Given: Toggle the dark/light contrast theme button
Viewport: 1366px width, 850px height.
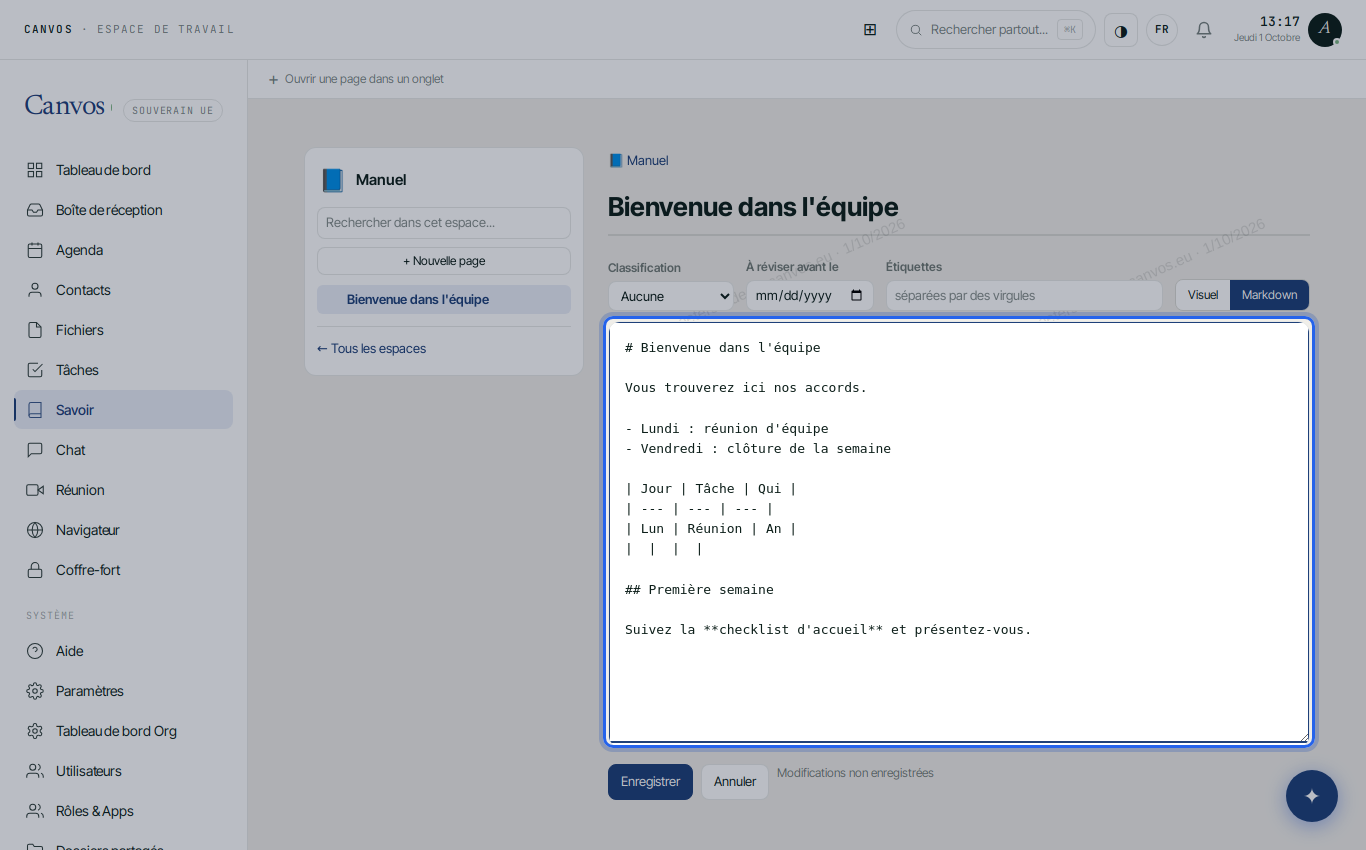Looking at the screenshot, I should 1121,30.
